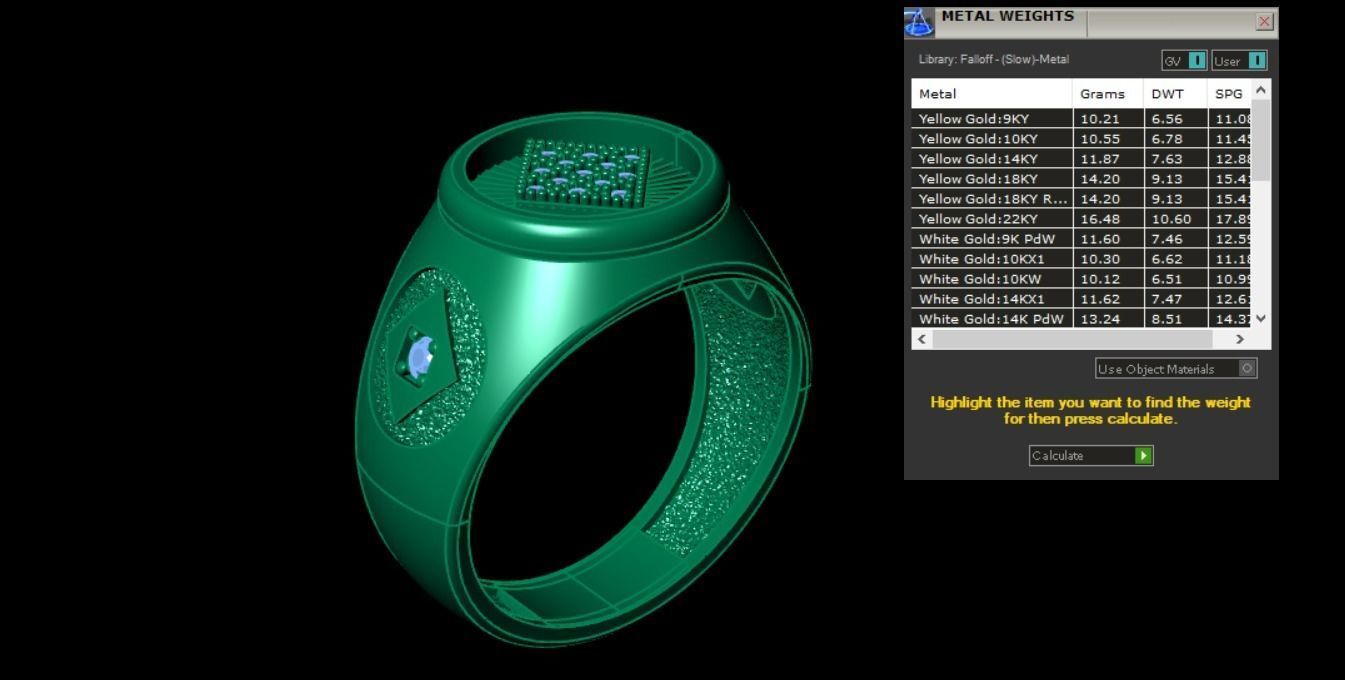1345x680 pixels.
Task: Click the metal list scroll down arrow
Action: [1261, 319]
